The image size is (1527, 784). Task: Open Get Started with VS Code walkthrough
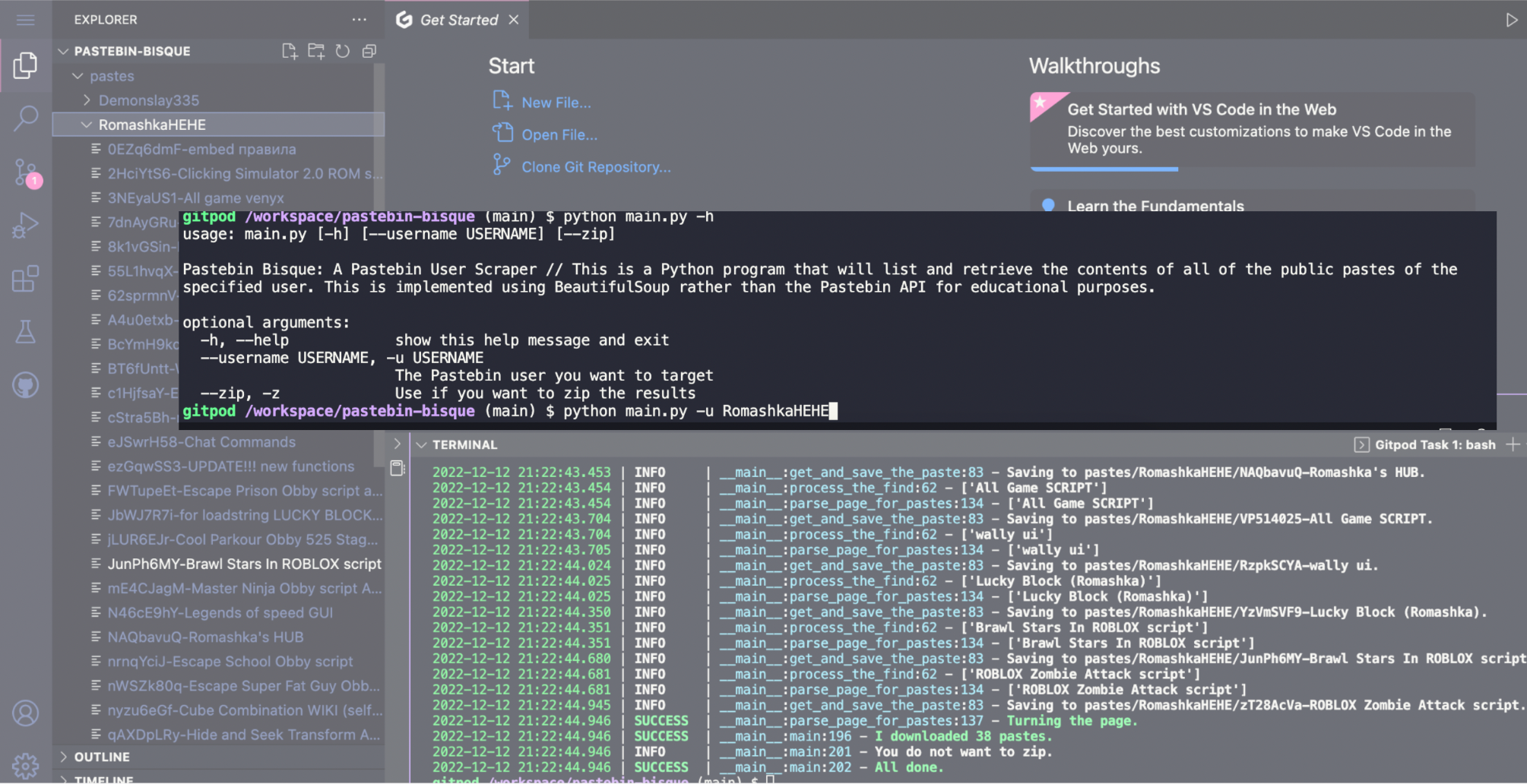(1252, 129)
